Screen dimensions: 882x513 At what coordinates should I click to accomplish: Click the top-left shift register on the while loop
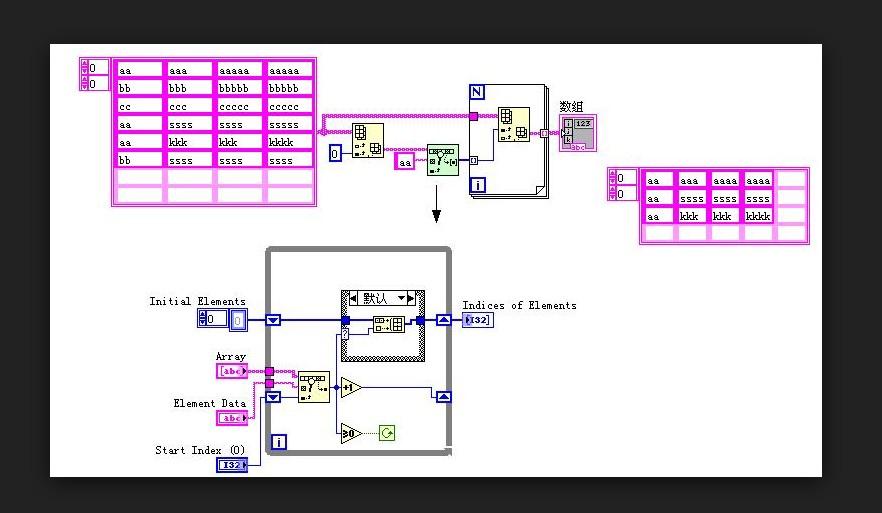273,320
